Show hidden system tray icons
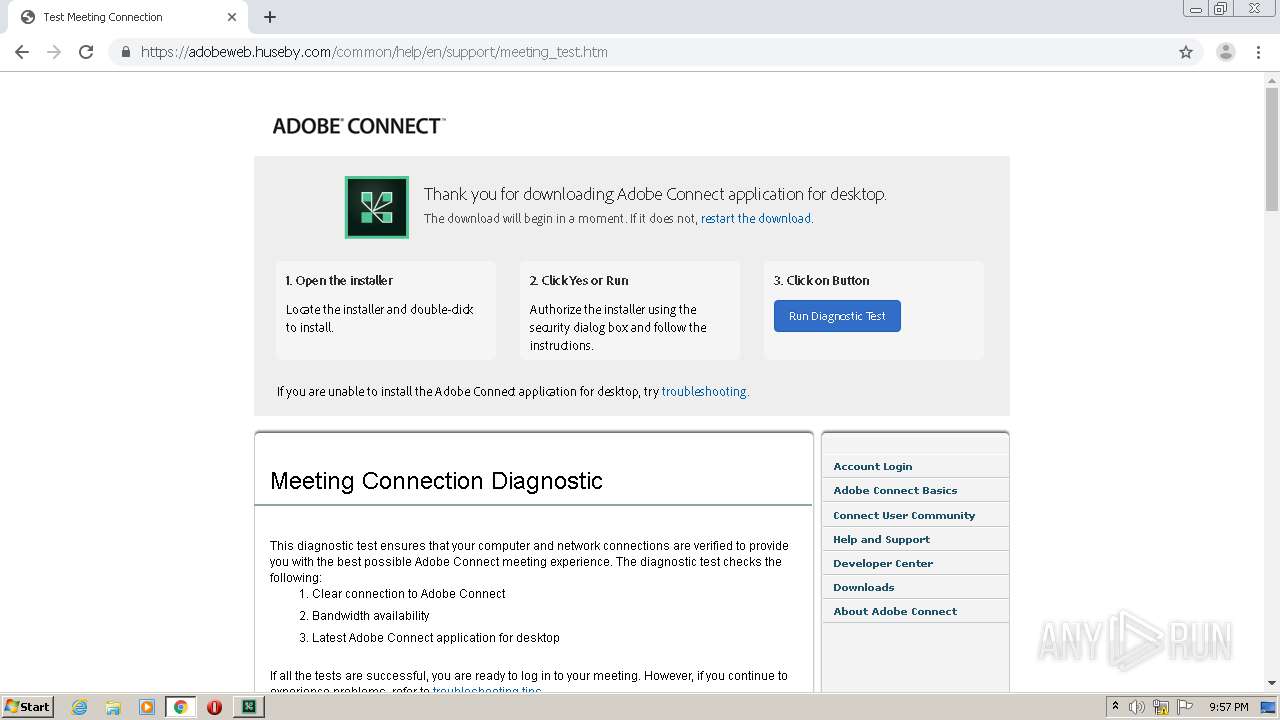1280x720 pixels. point(1115,707)
